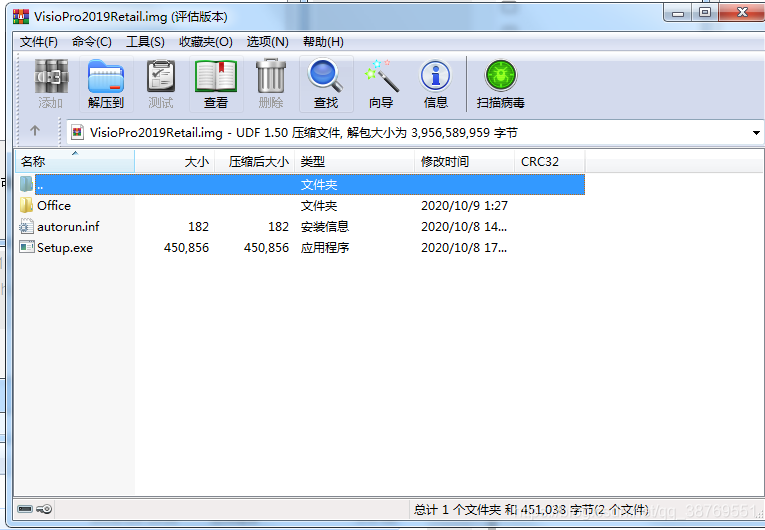Open the 工具(S) menu
765x530 pixels.
pos(145,42)
